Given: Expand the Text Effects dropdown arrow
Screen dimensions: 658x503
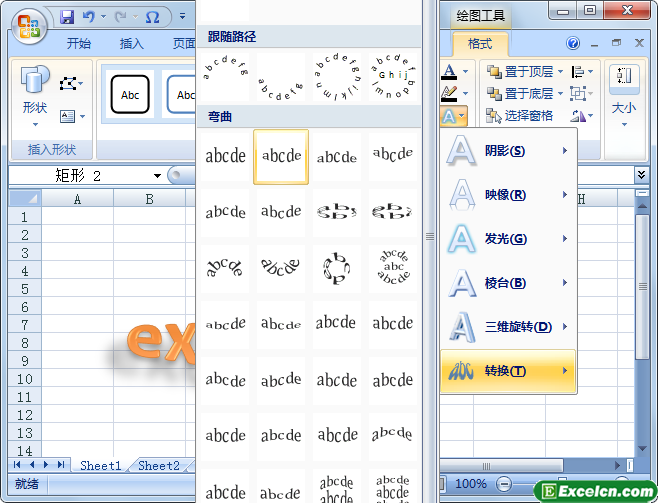Looking at the screenshot, I should pyautogui.click(x=462, y=116).
